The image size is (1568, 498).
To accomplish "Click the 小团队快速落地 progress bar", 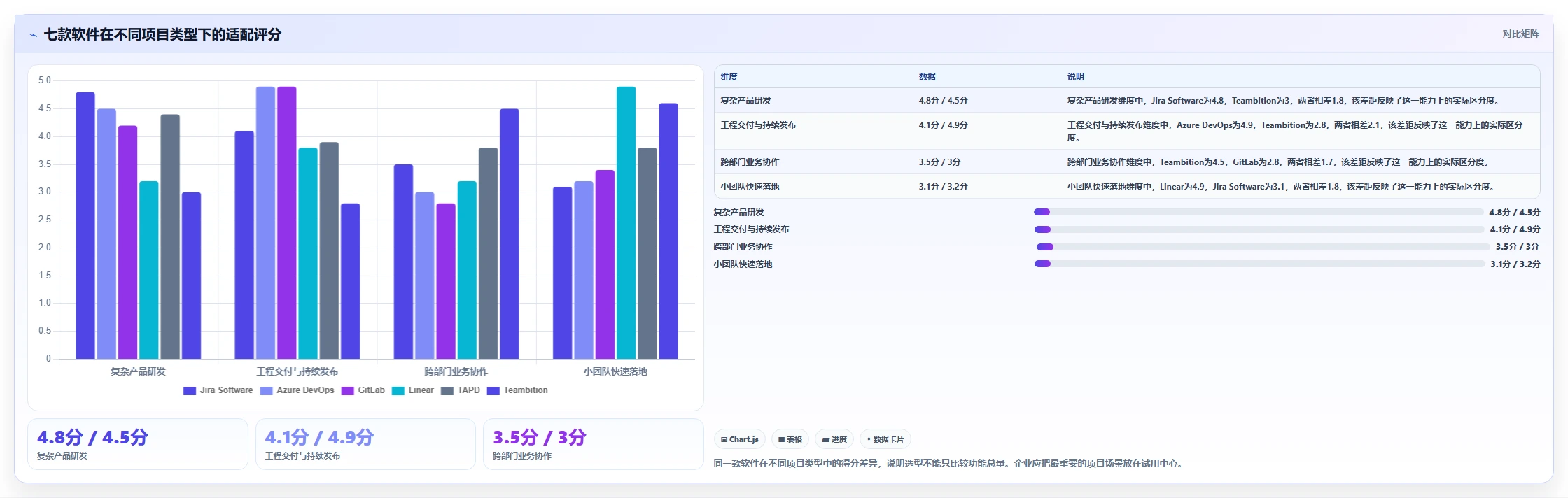I will [x=1259, y=264].
